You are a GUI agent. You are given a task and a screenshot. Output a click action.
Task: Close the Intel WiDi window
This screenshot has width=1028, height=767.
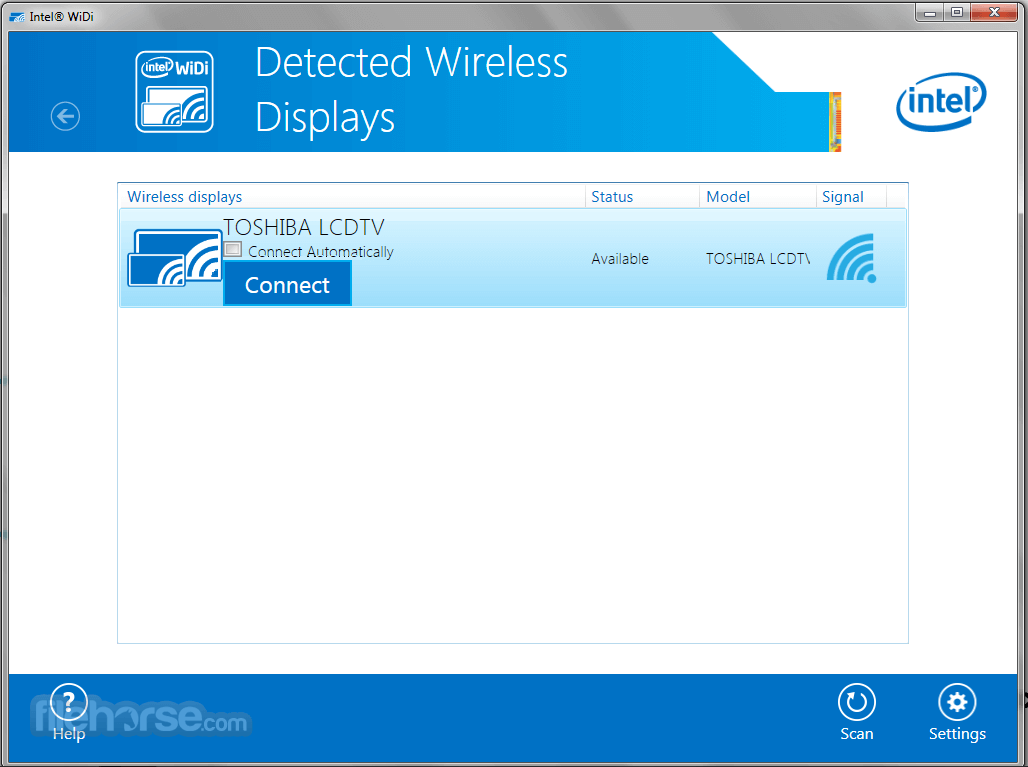[994, 12]
